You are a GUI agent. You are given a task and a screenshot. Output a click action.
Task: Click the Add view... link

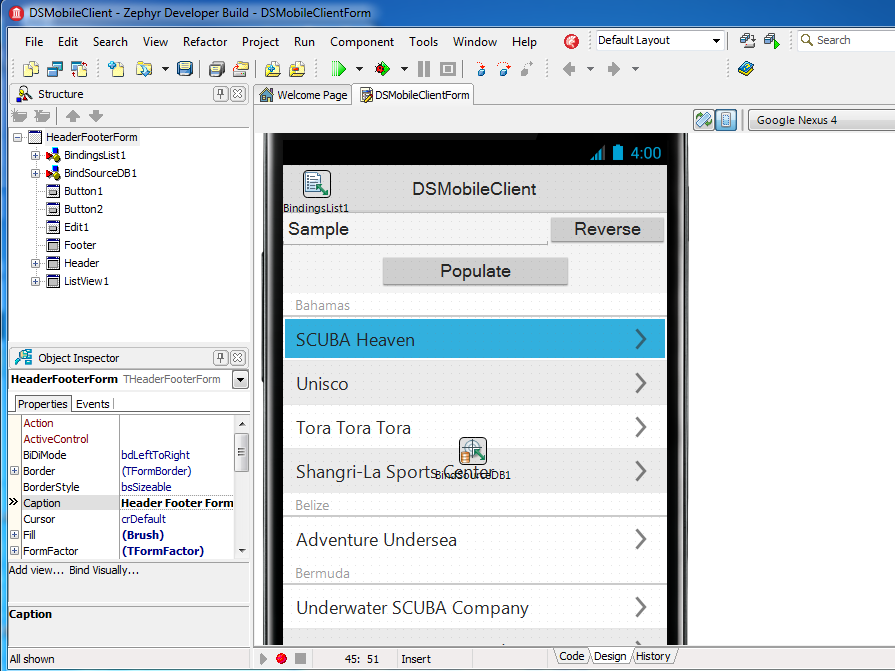(37, 570)
